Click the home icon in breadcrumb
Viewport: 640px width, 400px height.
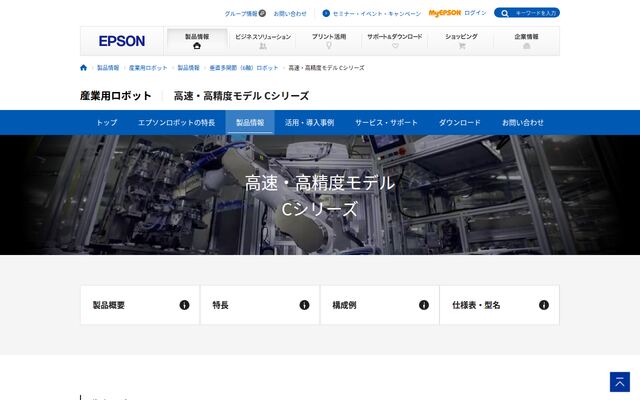click(84, 68)
